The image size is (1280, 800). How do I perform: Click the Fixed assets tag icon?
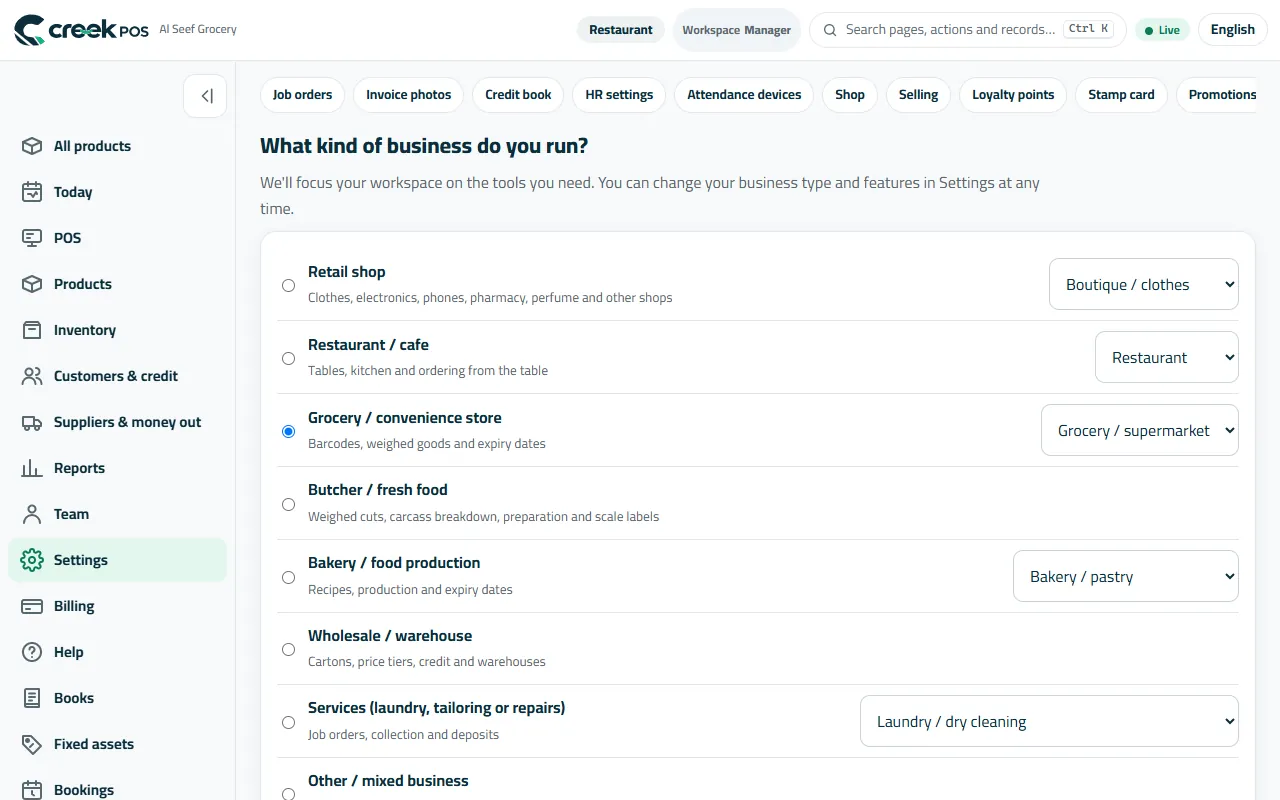(x=32, y=744)
